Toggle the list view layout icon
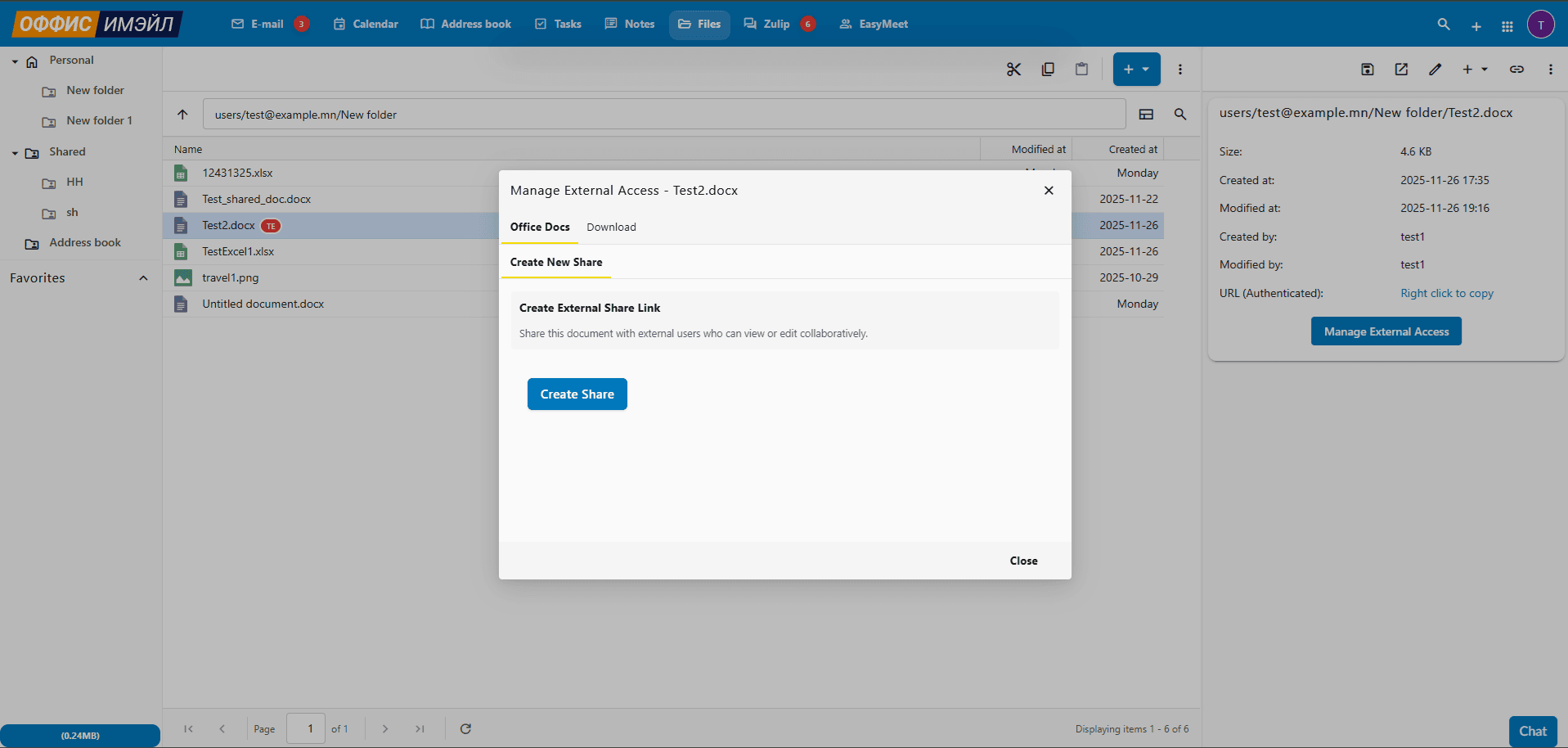This screenshot has width=1568, height=748. pos(1146,115)
